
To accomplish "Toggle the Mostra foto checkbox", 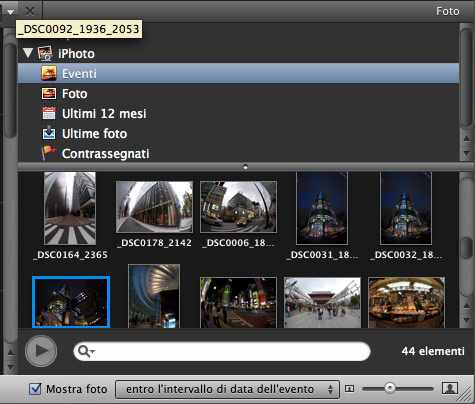I will click(x=35, y=389).
